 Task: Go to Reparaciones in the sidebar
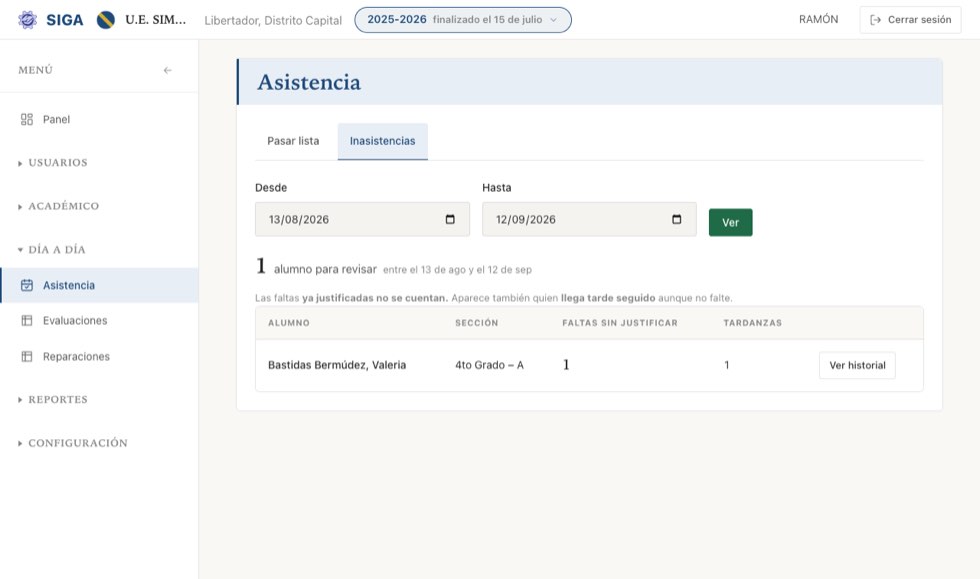click(99, 356)
